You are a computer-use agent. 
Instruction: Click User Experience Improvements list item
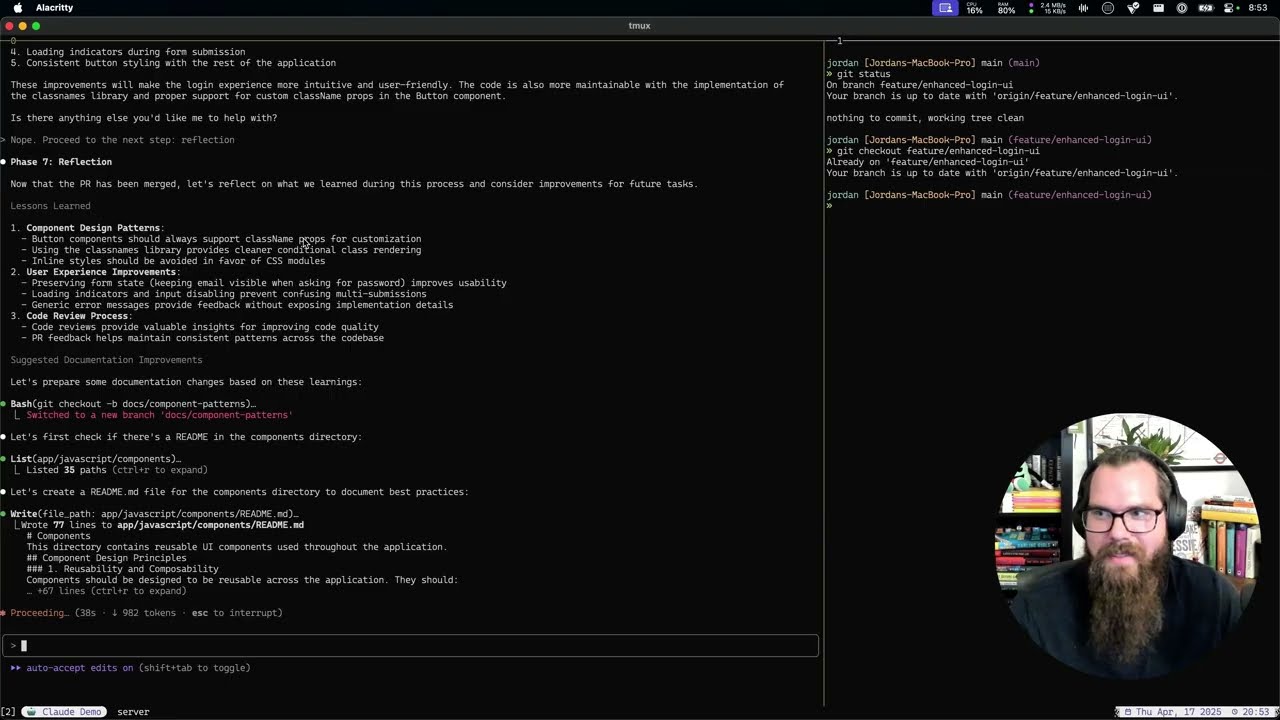103,272
